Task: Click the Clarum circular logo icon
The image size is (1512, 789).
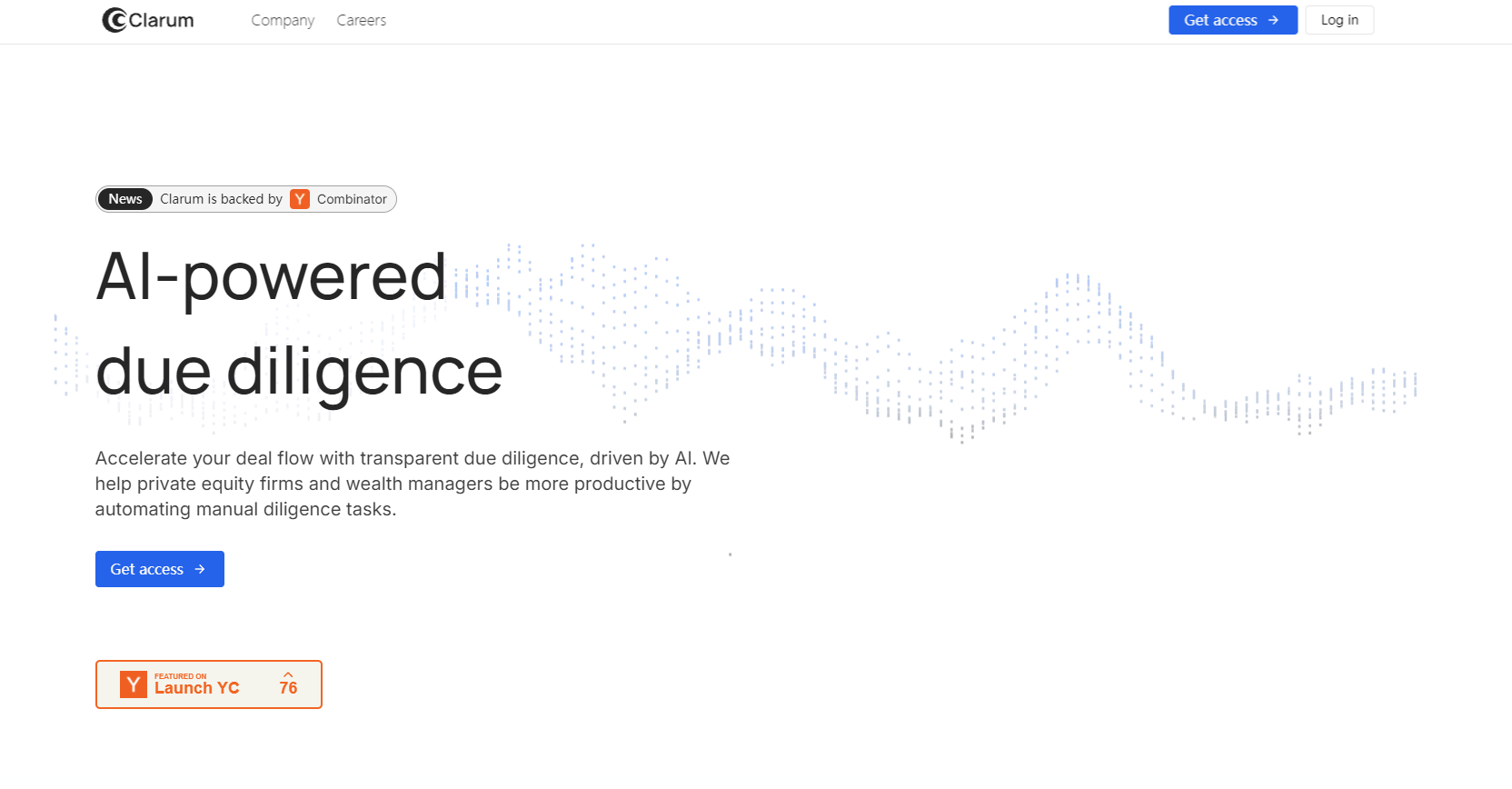Action: pyautogui.click(x=114, y=20)
